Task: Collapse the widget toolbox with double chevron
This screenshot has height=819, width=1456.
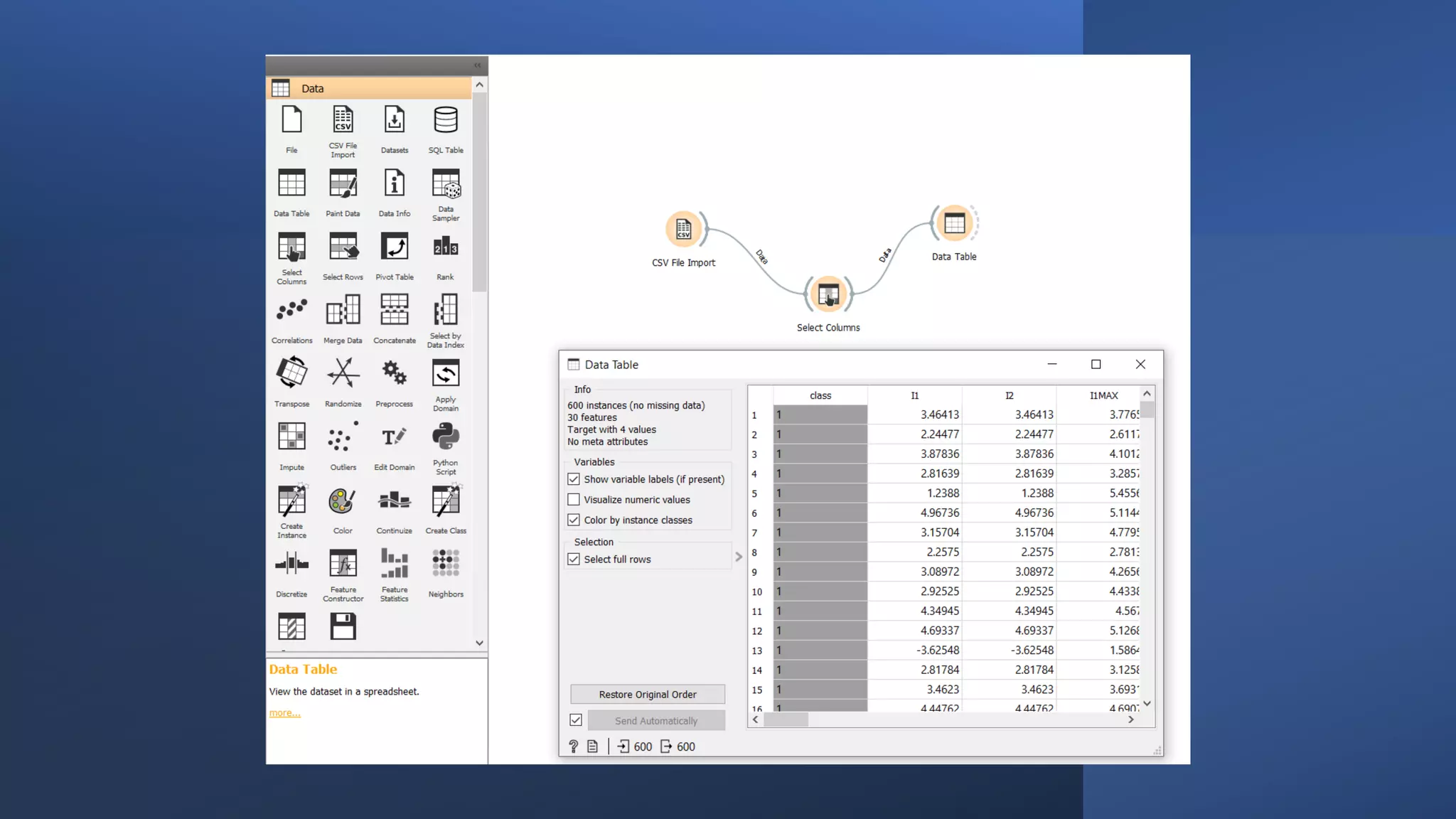Action: click(478, 65)
